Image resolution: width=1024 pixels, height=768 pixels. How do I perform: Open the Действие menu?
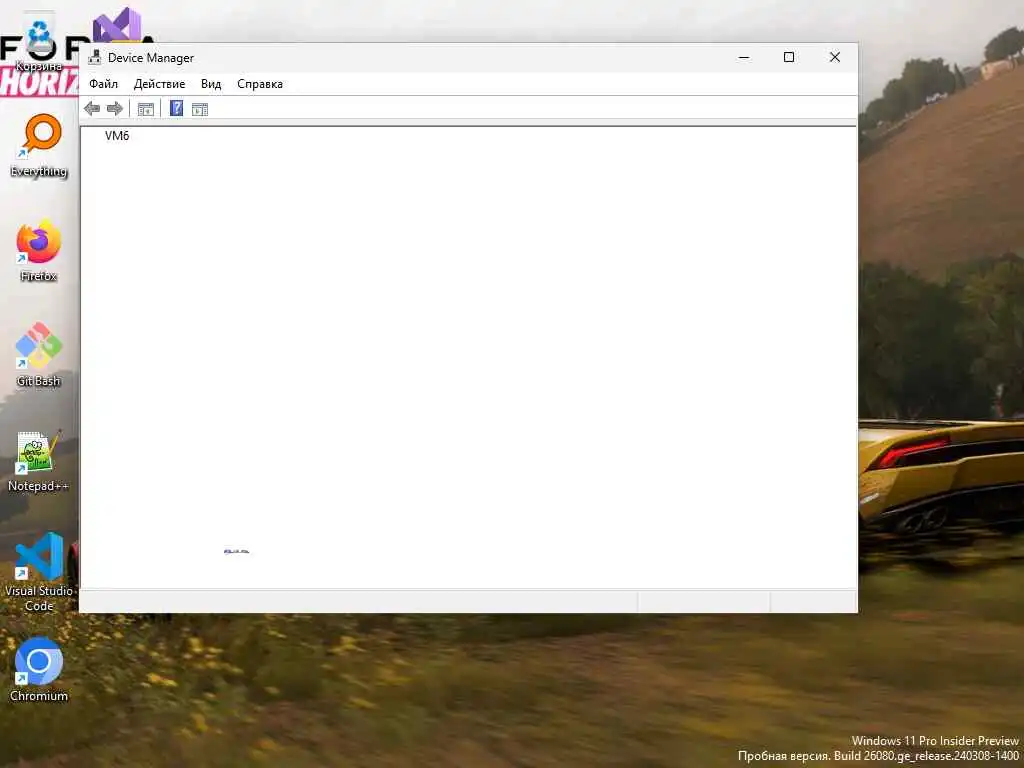coord(159,84)
